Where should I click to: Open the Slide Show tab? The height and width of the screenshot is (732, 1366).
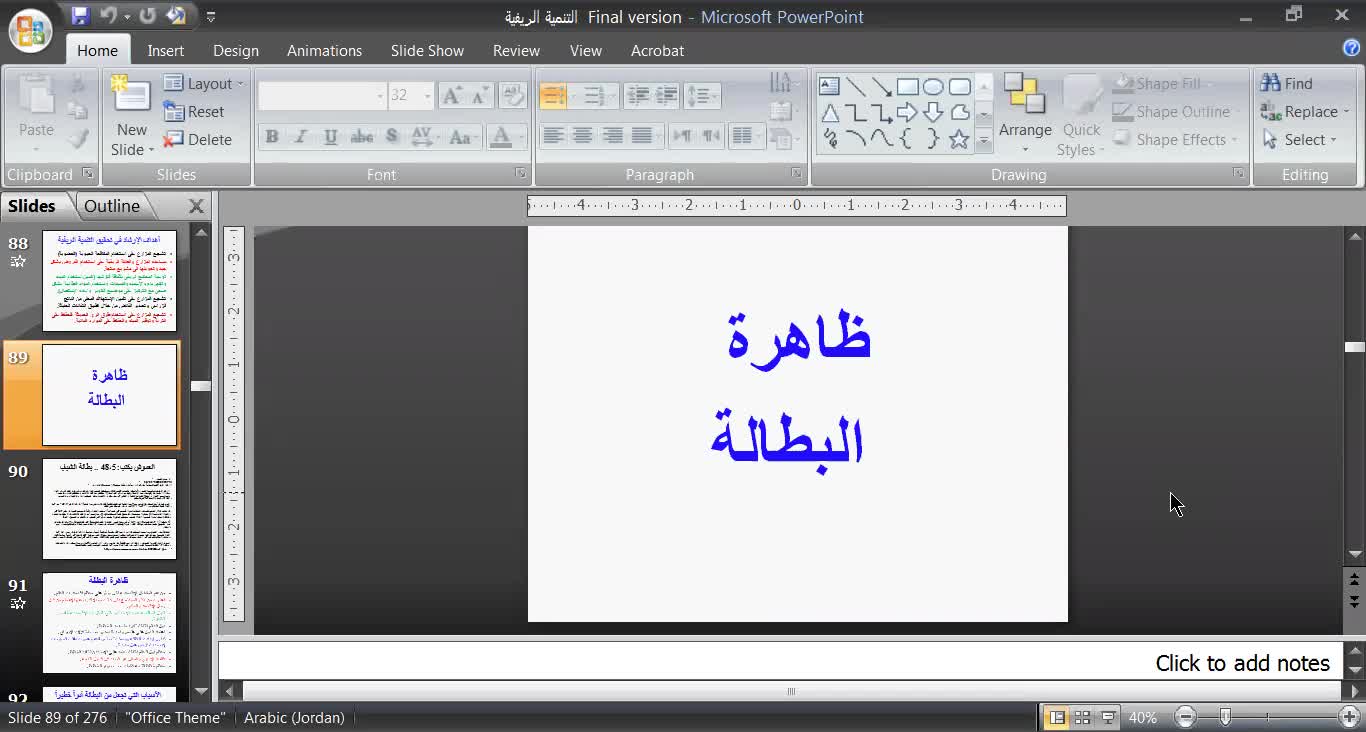[427, 50]
